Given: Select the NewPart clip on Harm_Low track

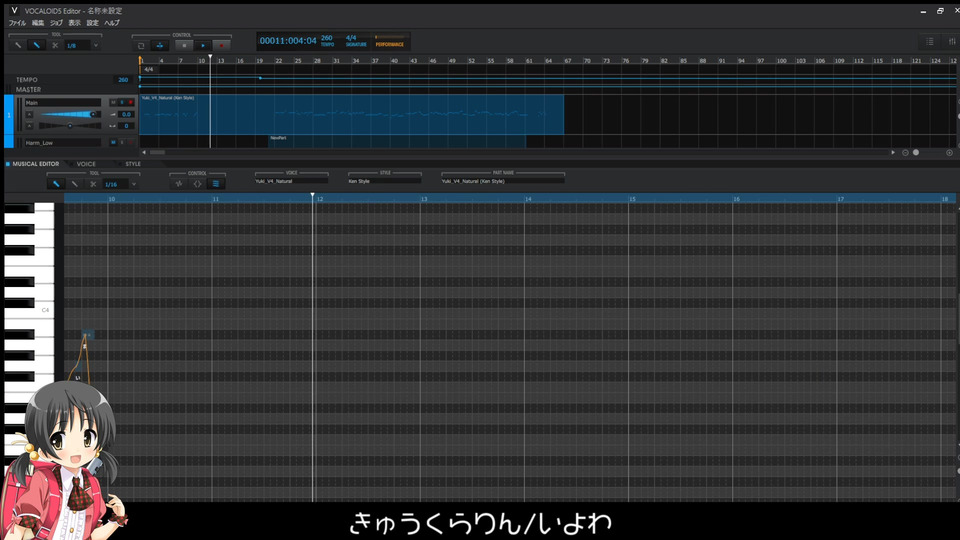Looking at the screenshot, I should pos(397,141).
